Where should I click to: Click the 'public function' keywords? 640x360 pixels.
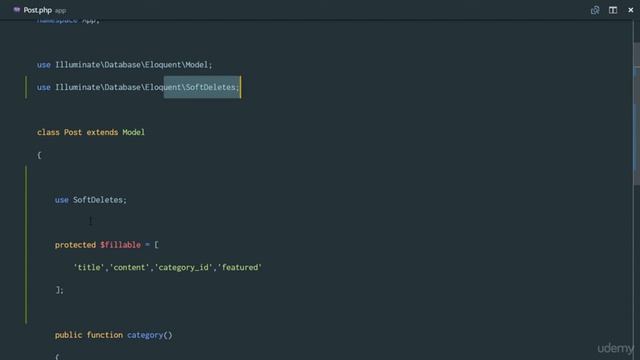tap(89, 335)
